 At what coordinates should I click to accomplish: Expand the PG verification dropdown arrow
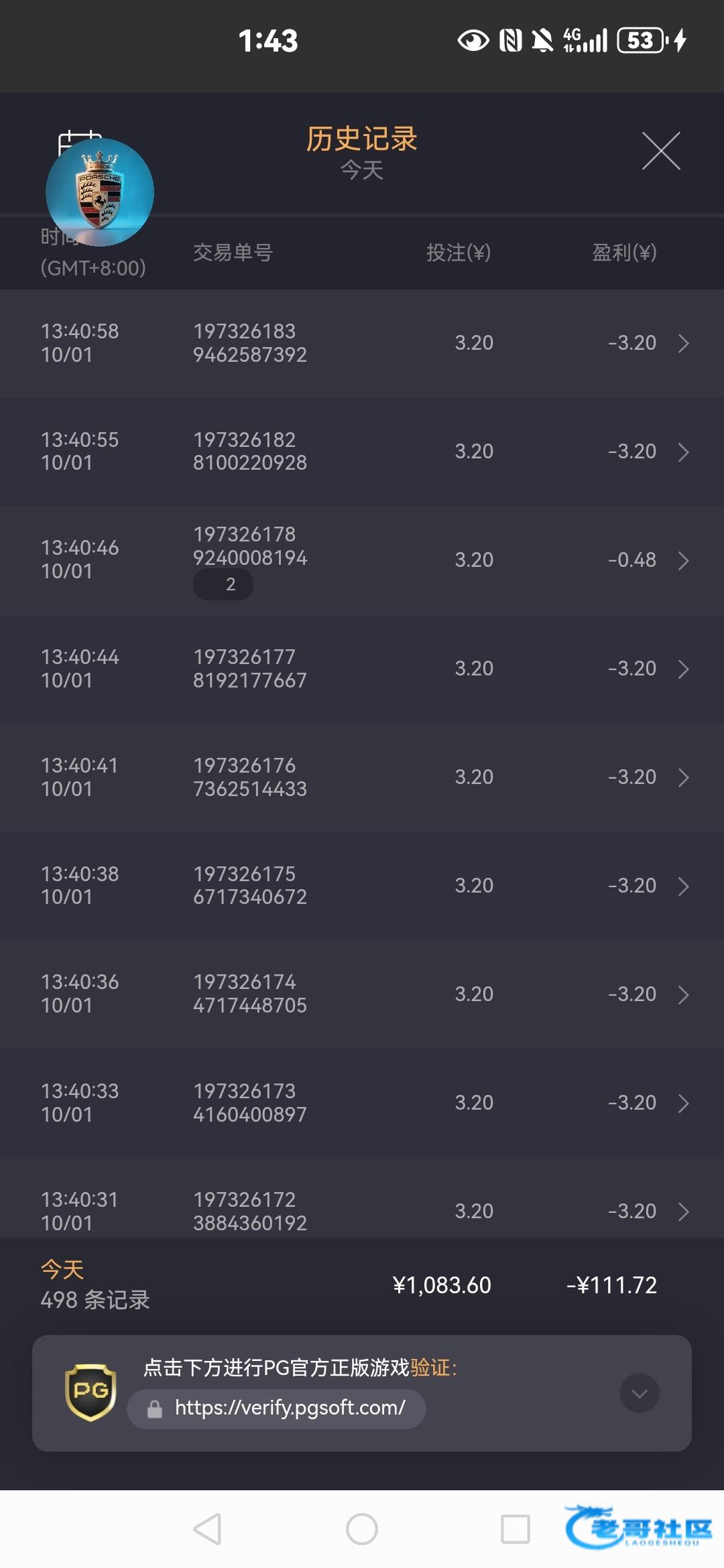640,1393
